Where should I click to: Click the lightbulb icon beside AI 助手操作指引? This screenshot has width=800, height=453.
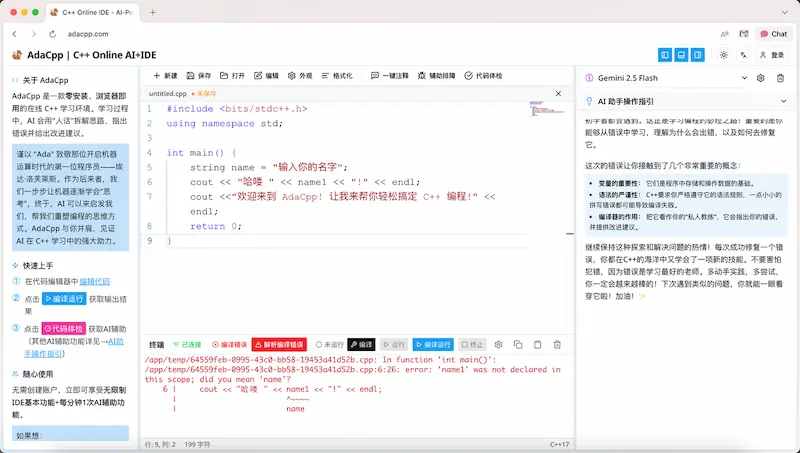tap(589, 101)
